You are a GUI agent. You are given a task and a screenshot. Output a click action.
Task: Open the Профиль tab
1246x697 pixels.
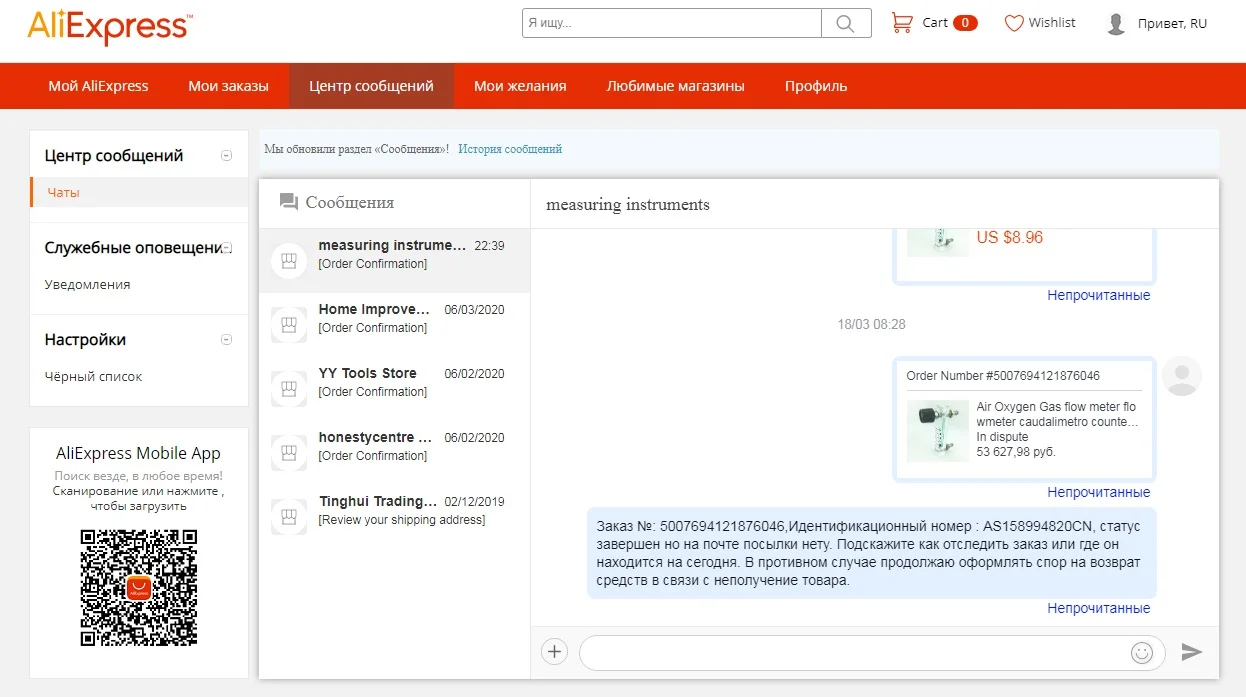click(816, 86)
